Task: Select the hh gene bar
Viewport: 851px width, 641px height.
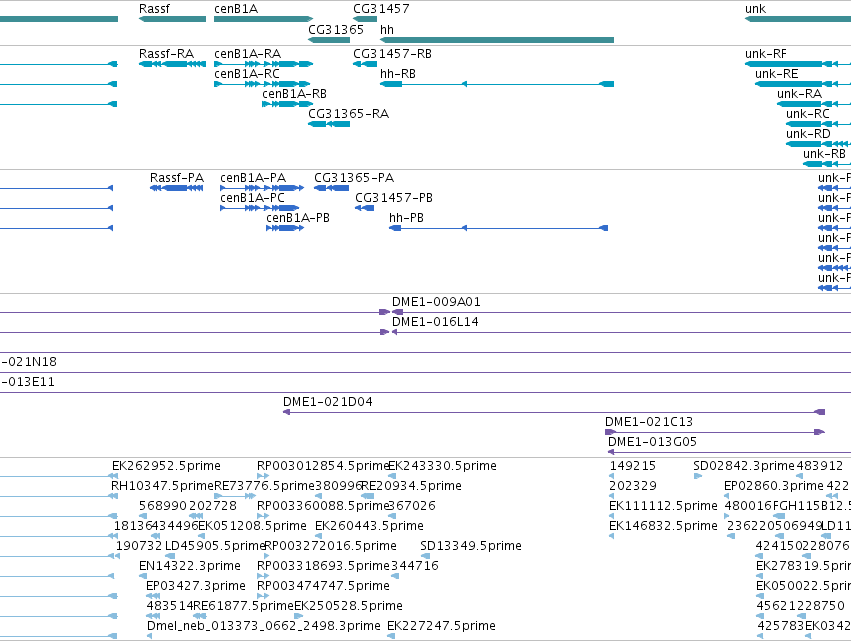Action: pos(497,40)
